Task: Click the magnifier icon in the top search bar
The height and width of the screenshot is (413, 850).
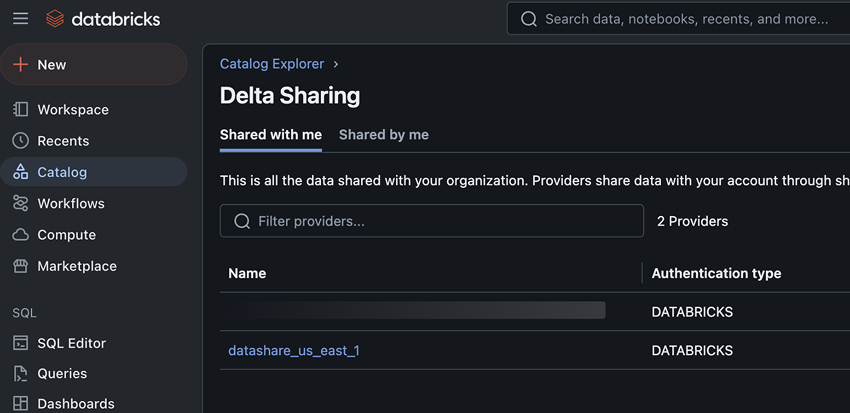Action: (x=529, y=19)
